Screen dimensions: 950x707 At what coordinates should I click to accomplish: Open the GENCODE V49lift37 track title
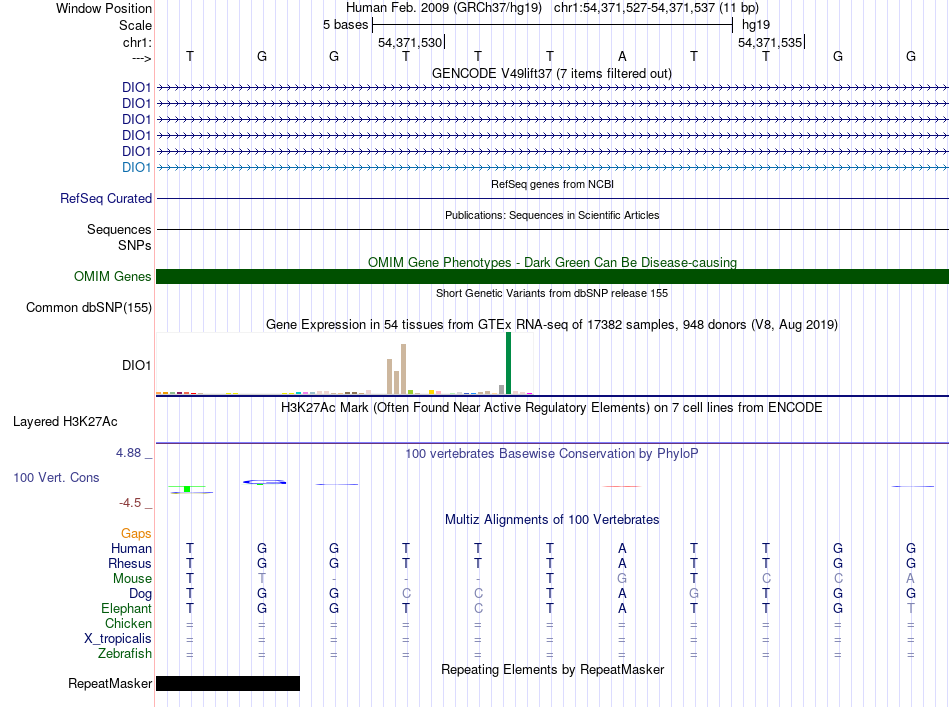point(551,73)
